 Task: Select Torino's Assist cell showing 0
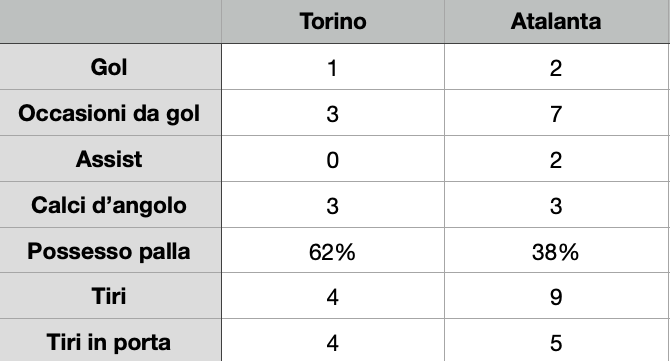point(333,159)
